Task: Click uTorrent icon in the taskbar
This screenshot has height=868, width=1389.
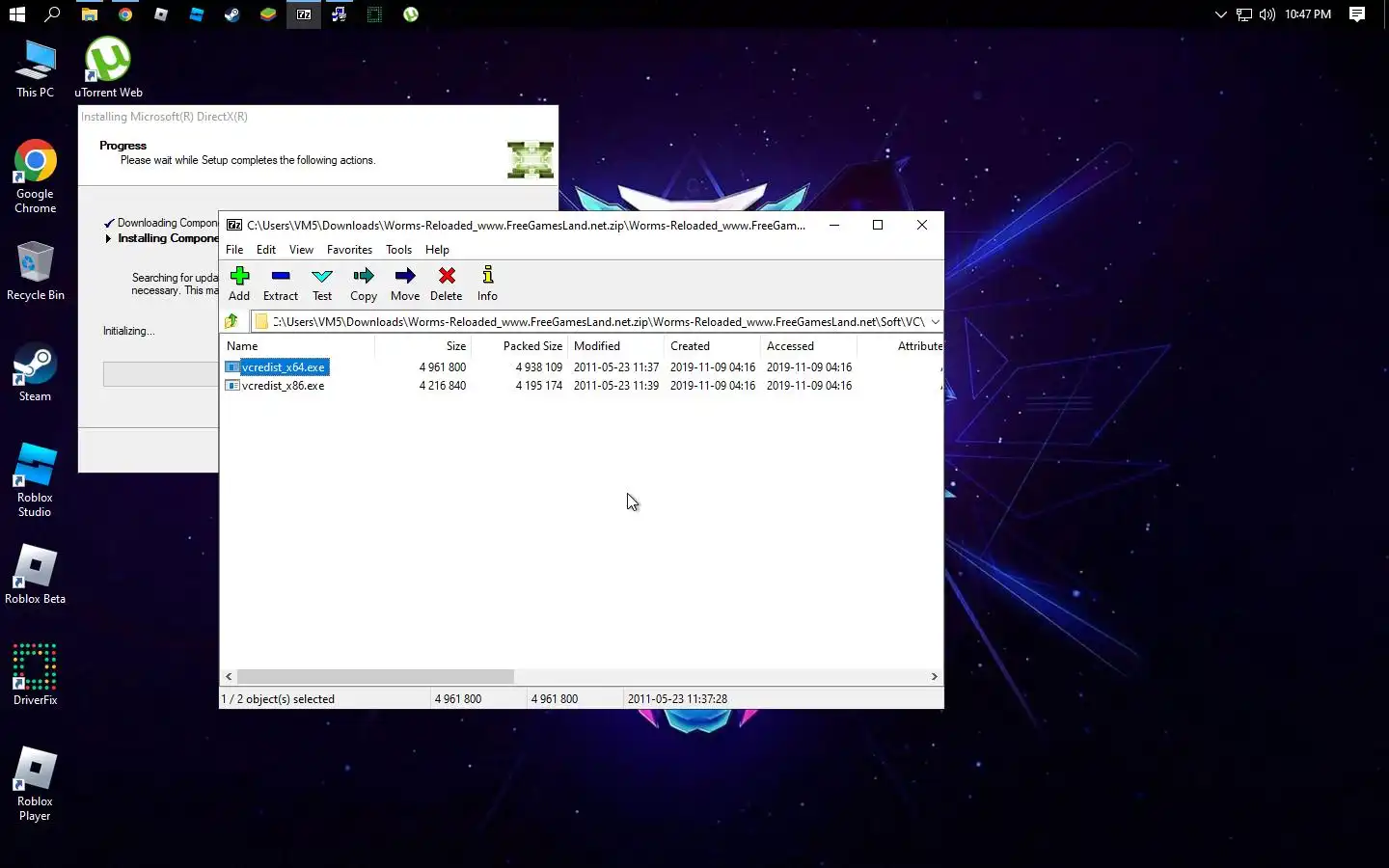Action: [x=411, y=14]
